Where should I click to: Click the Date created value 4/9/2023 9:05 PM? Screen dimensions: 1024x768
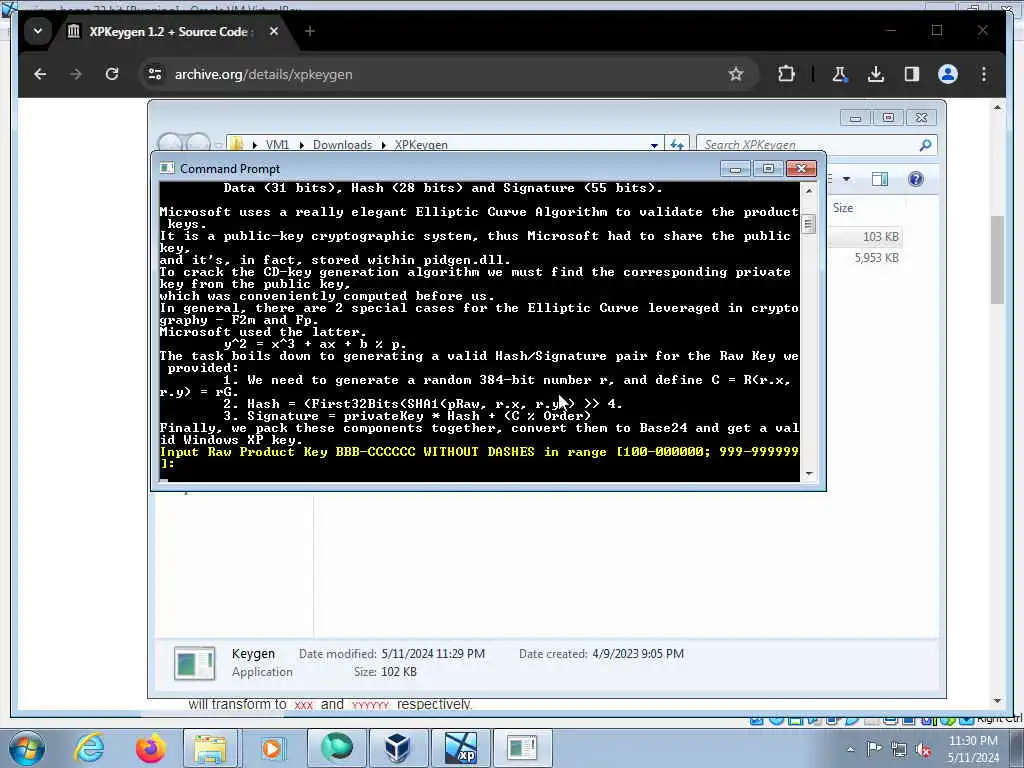(638, 654)
